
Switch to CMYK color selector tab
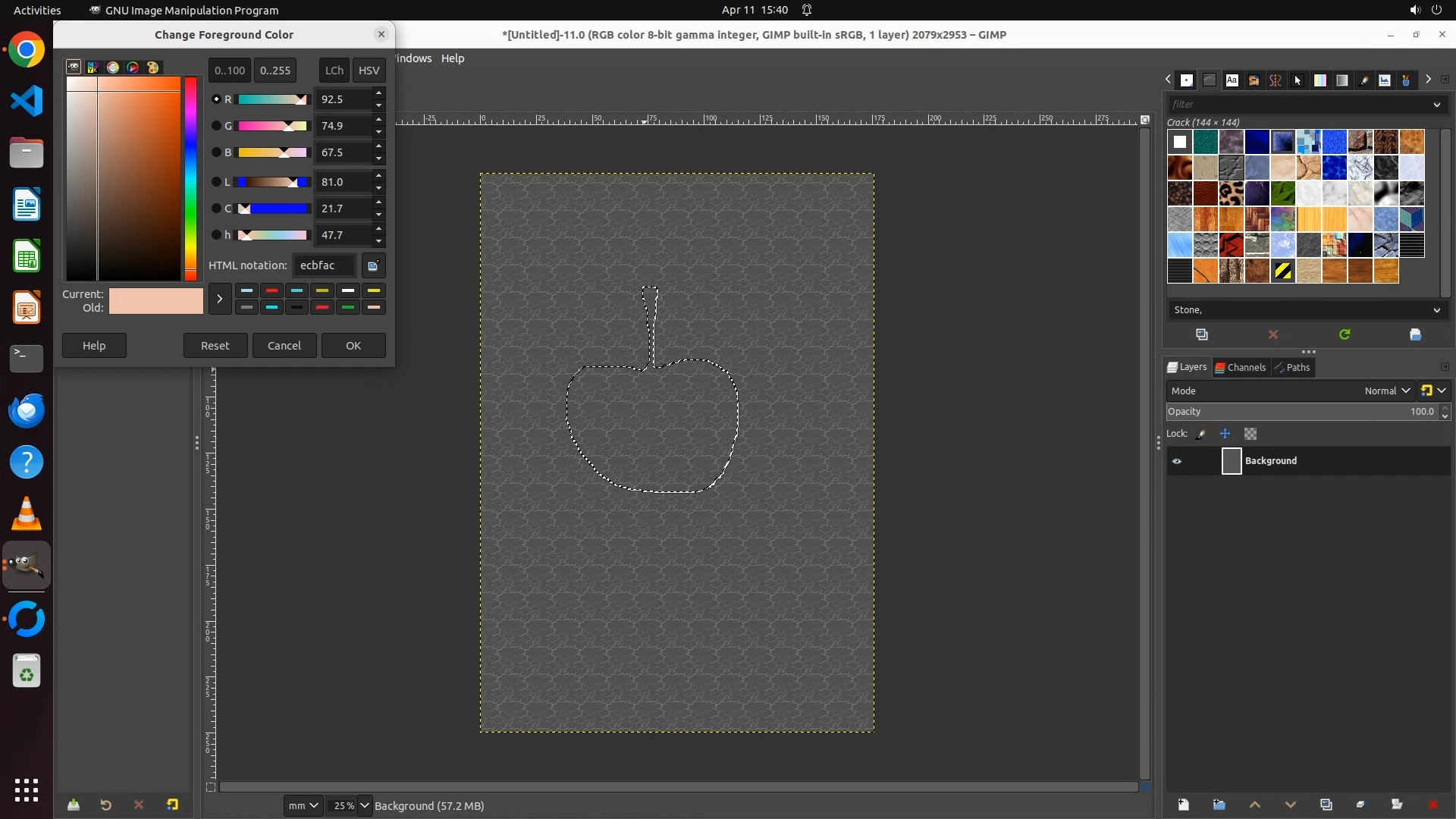(x=93, y=67)
